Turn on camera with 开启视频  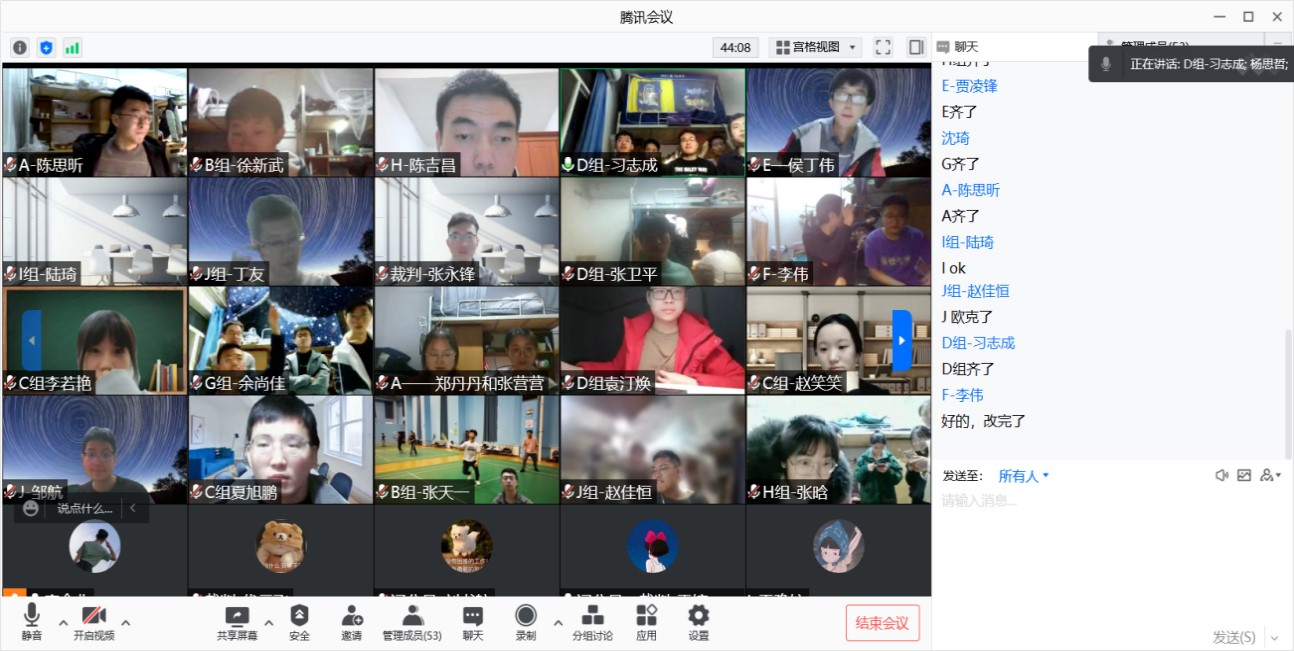94,622
